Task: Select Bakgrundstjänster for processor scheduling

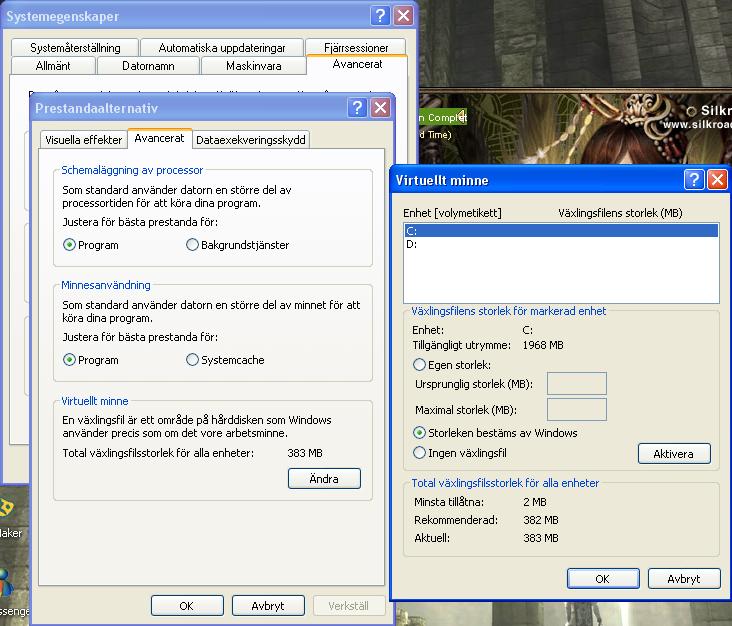Action: [x=193, y=245]
